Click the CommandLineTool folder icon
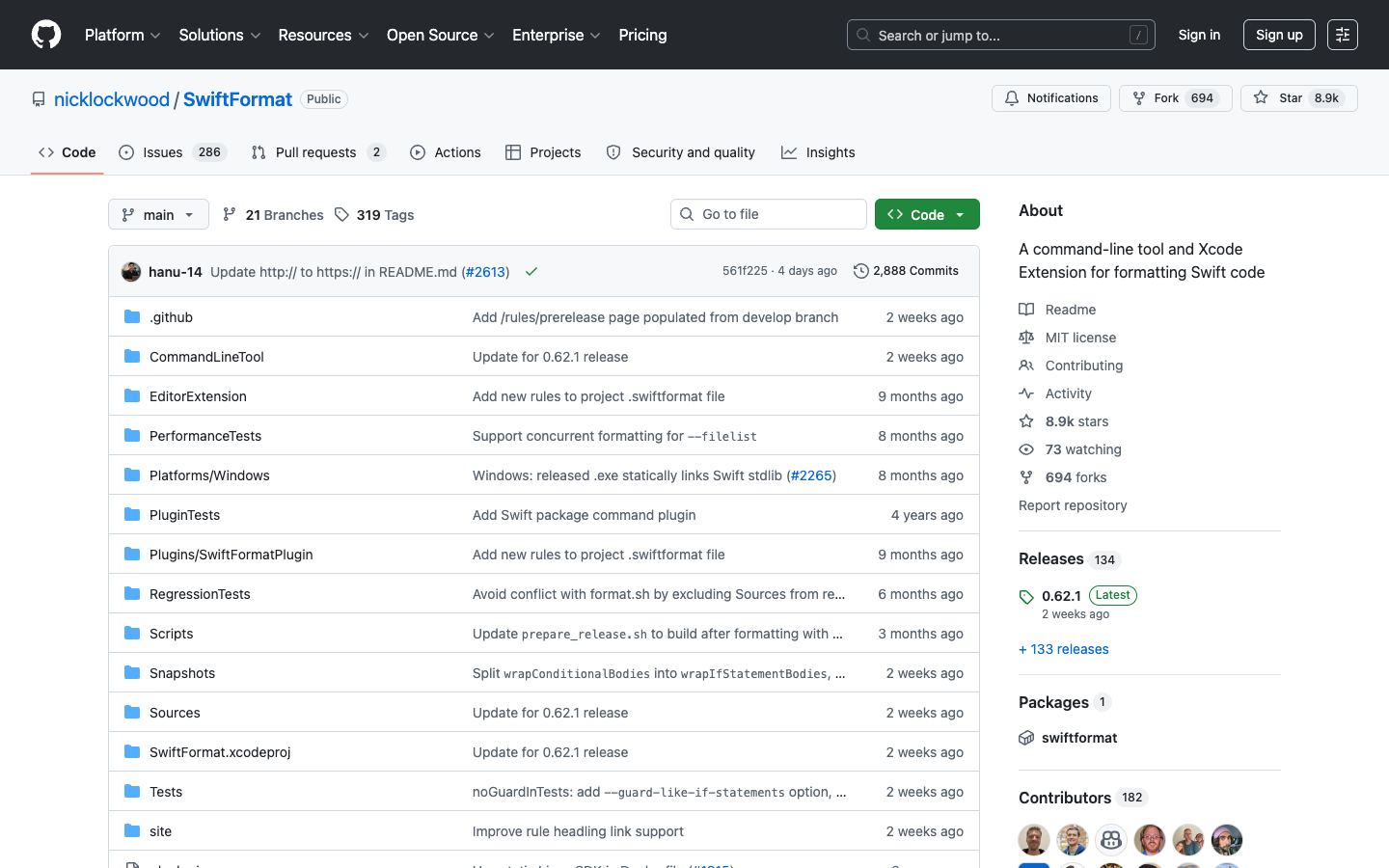This screenshot has width=1389, height=868. point(132,356)
